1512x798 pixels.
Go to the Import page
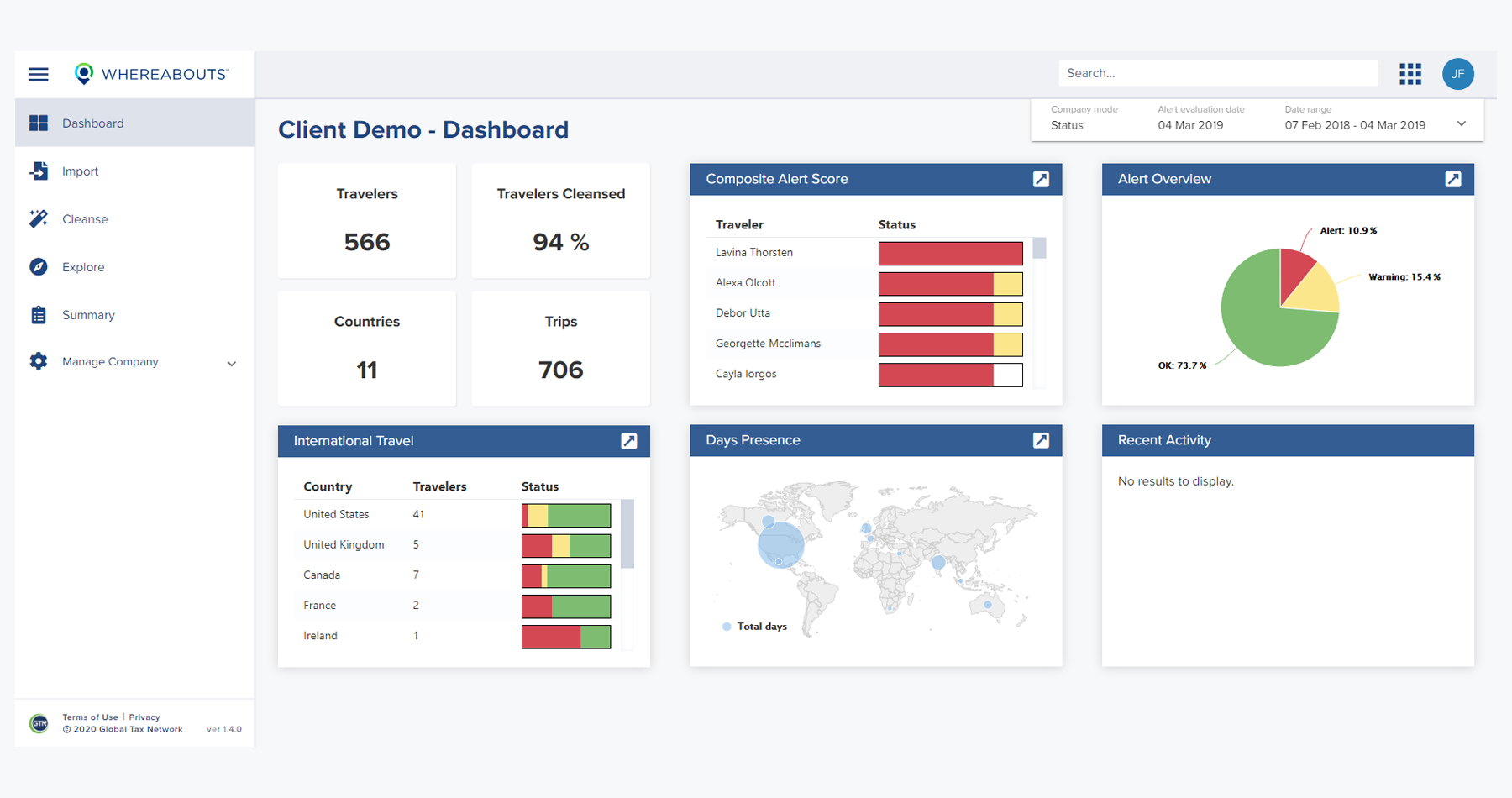coord(80,171)
